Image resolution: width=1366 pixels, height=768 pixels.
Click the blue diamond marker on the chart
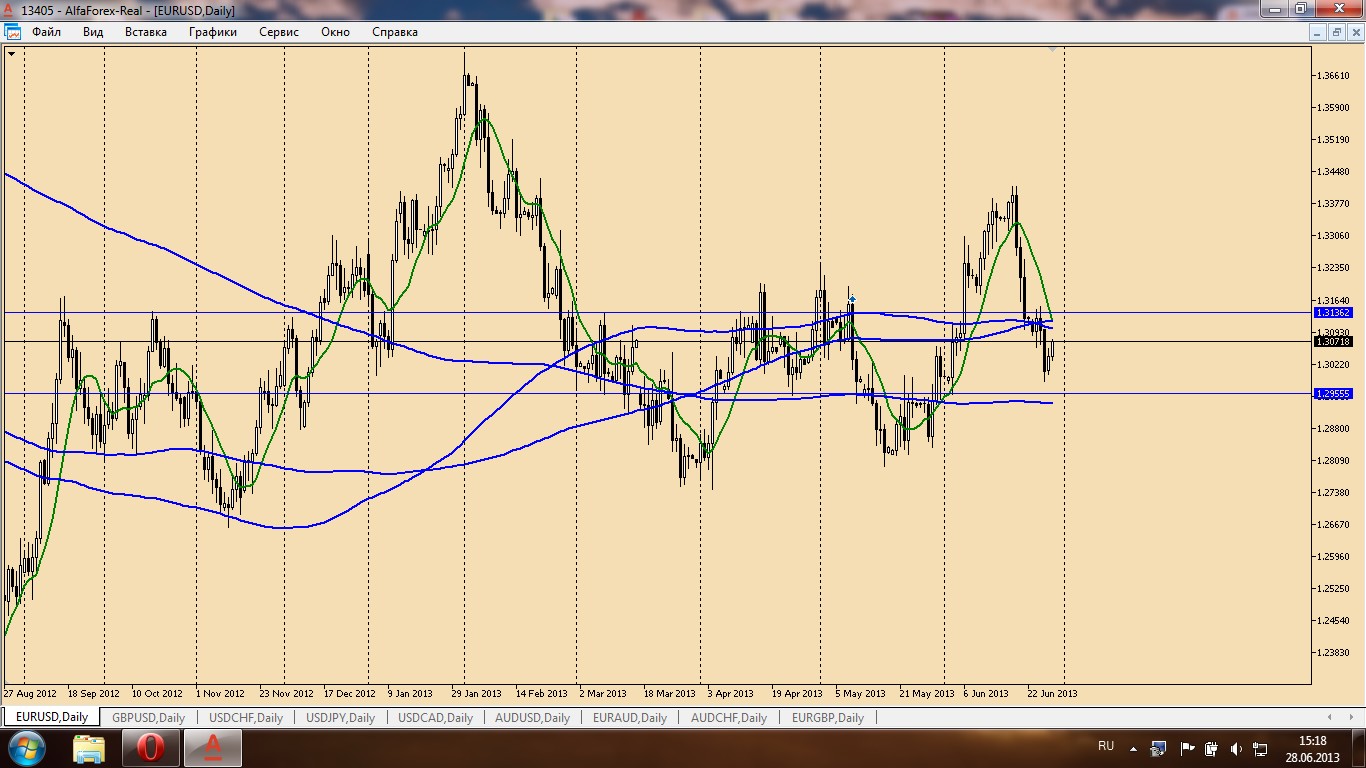[x=852, y=298]
